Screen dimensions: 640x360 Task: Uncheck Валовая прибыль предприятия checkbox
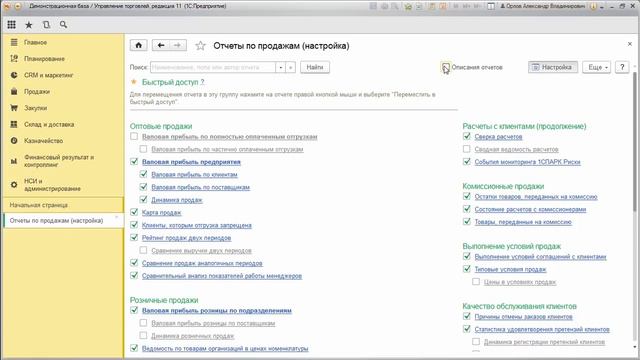tap(134, 162)
